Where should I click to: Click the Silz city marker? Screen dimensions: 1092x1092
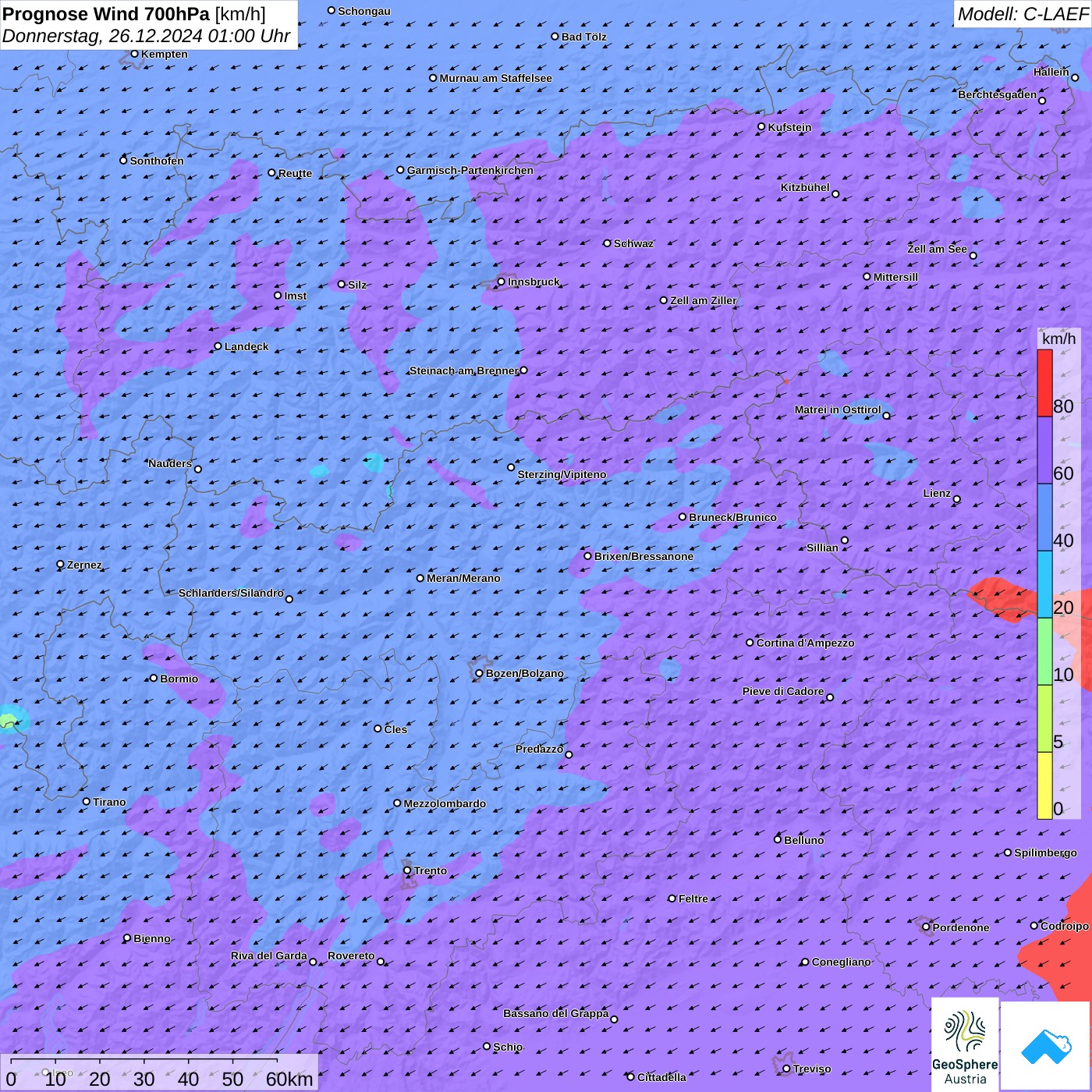342,284
